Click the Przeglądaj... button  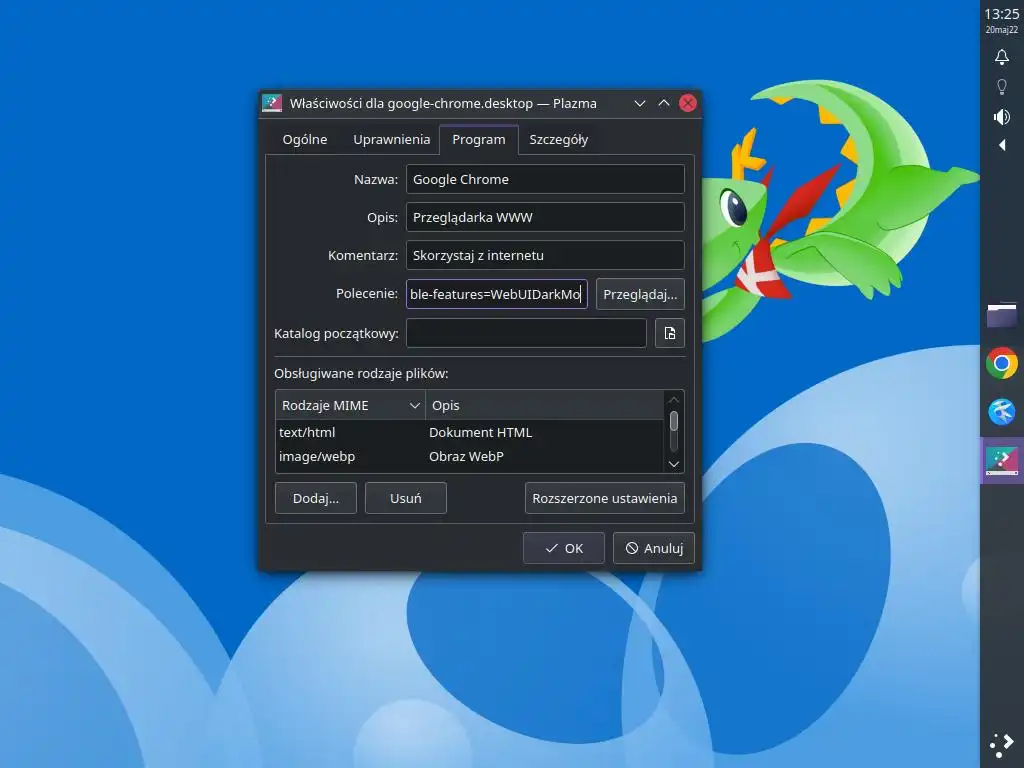pyautogui.click(x=640, y=294)
